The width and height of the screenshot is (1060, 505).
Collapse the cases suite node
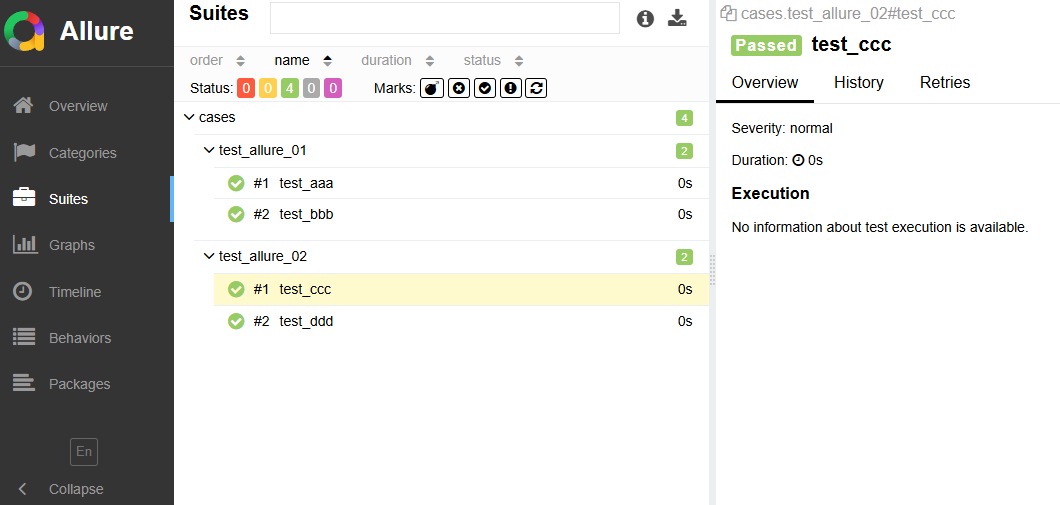pyautogui.click(x=189, y=118)
